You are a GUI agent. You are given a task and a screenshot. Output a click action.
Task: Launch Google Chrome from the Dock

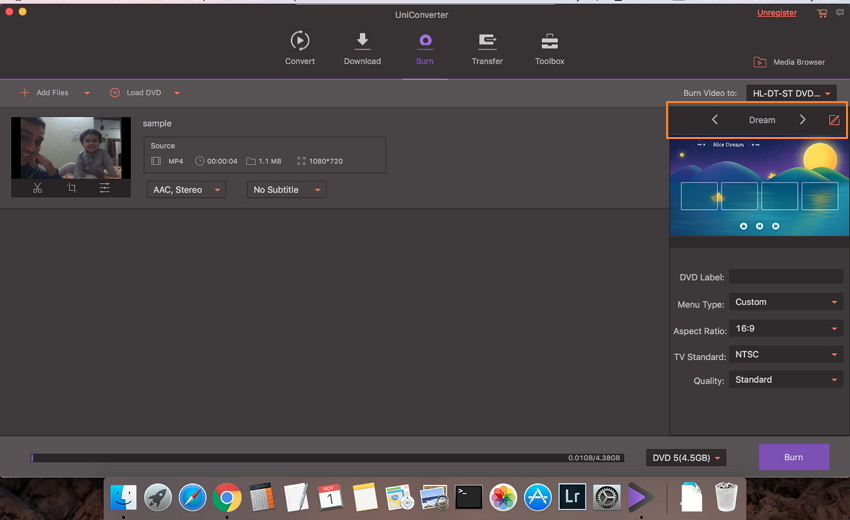point(227,497)
